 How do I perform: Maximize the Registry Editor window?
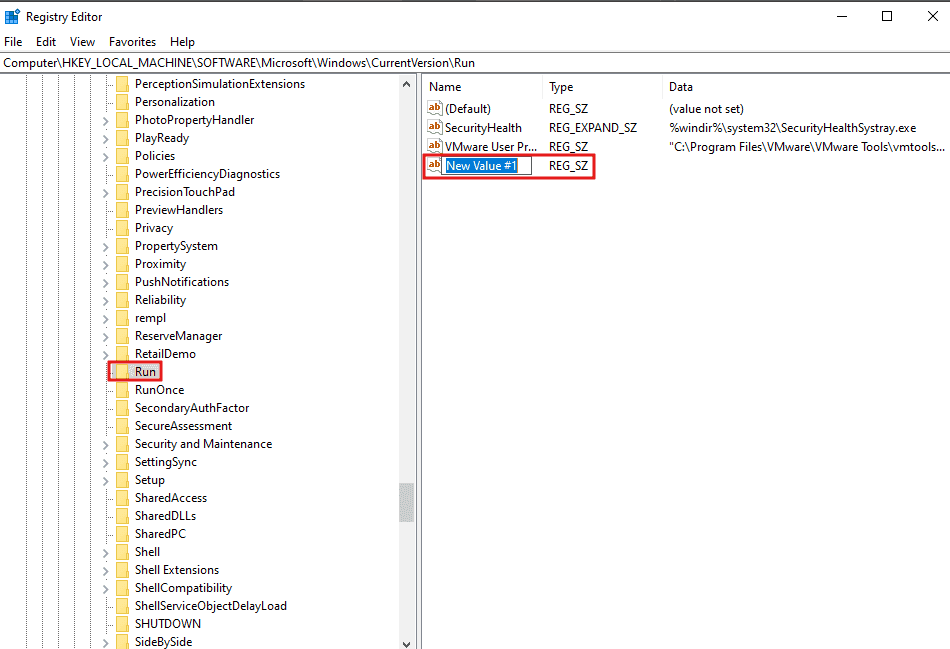pos(887,16)
